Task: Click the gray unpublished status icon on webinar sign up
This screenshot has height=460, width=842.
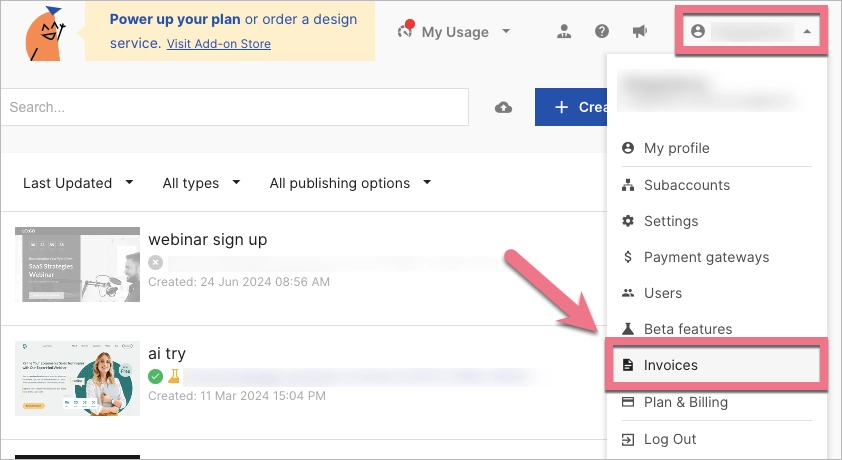Action: pos(155,263)
